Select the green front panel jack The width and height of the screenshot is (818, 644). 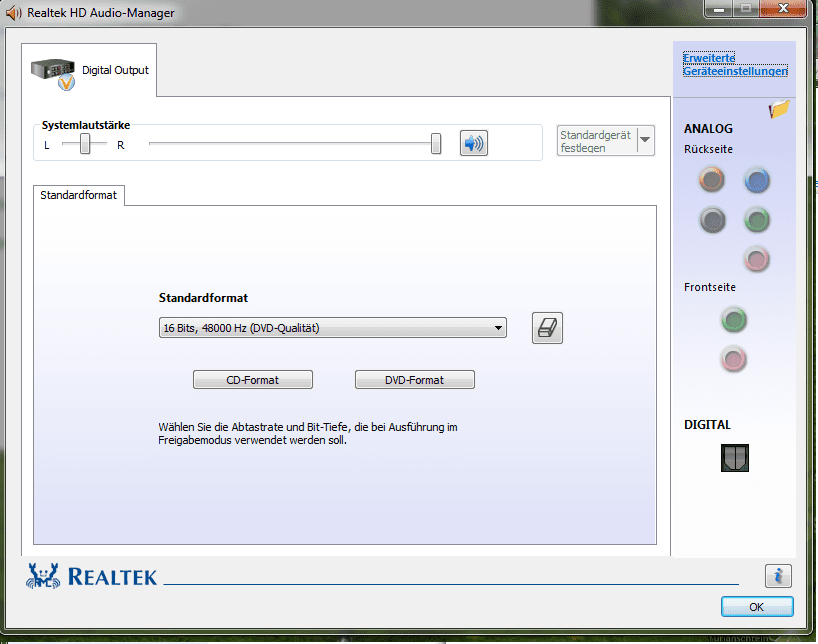[733, 320]
